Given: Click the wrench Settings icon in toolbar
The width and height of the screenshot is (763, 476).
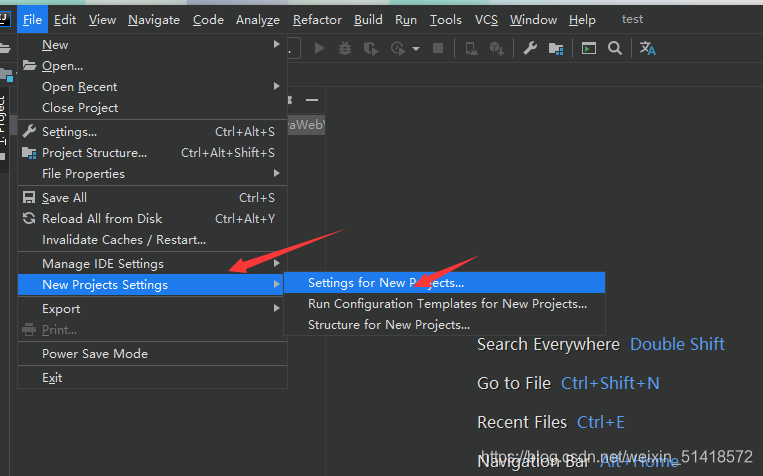Looking at the screenshot, I should pos(530,48).
